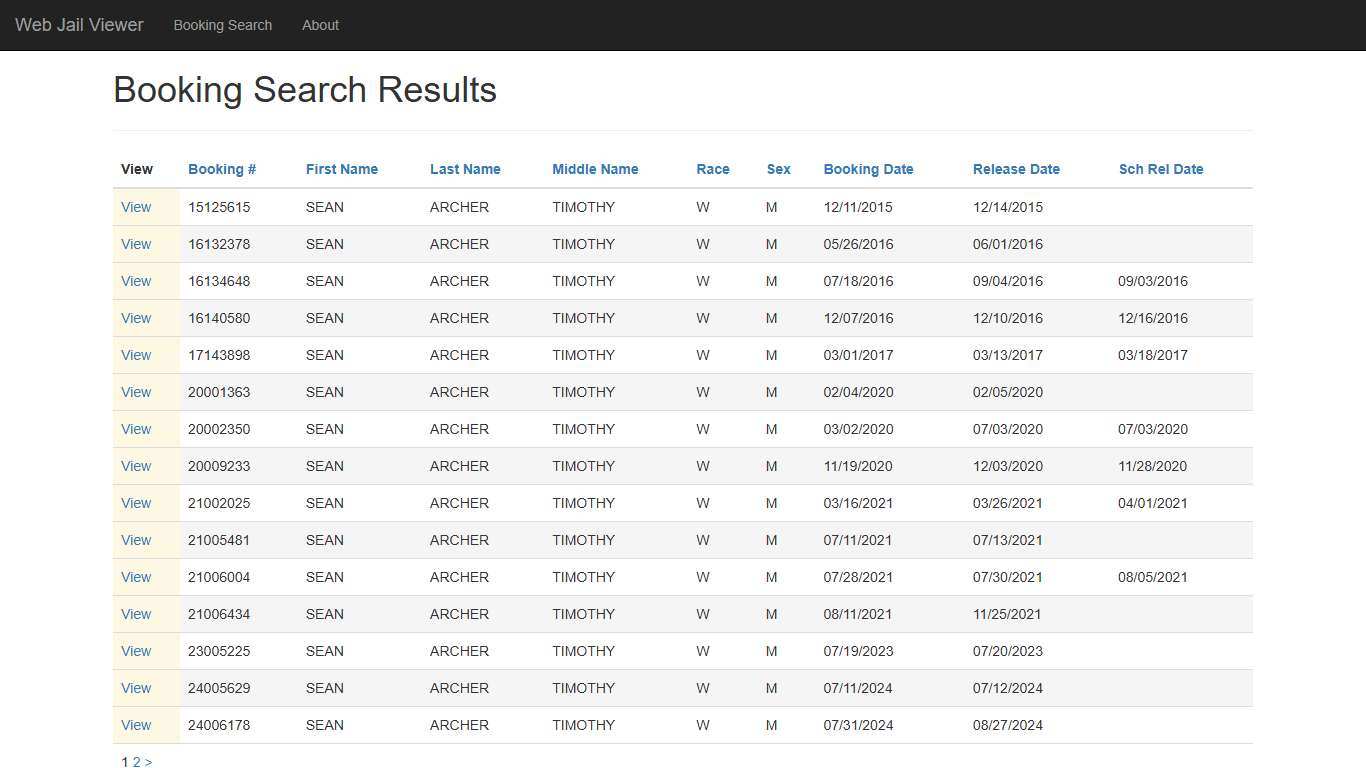
Task: Sort results by Release Date
Action: coord(1016,169)
